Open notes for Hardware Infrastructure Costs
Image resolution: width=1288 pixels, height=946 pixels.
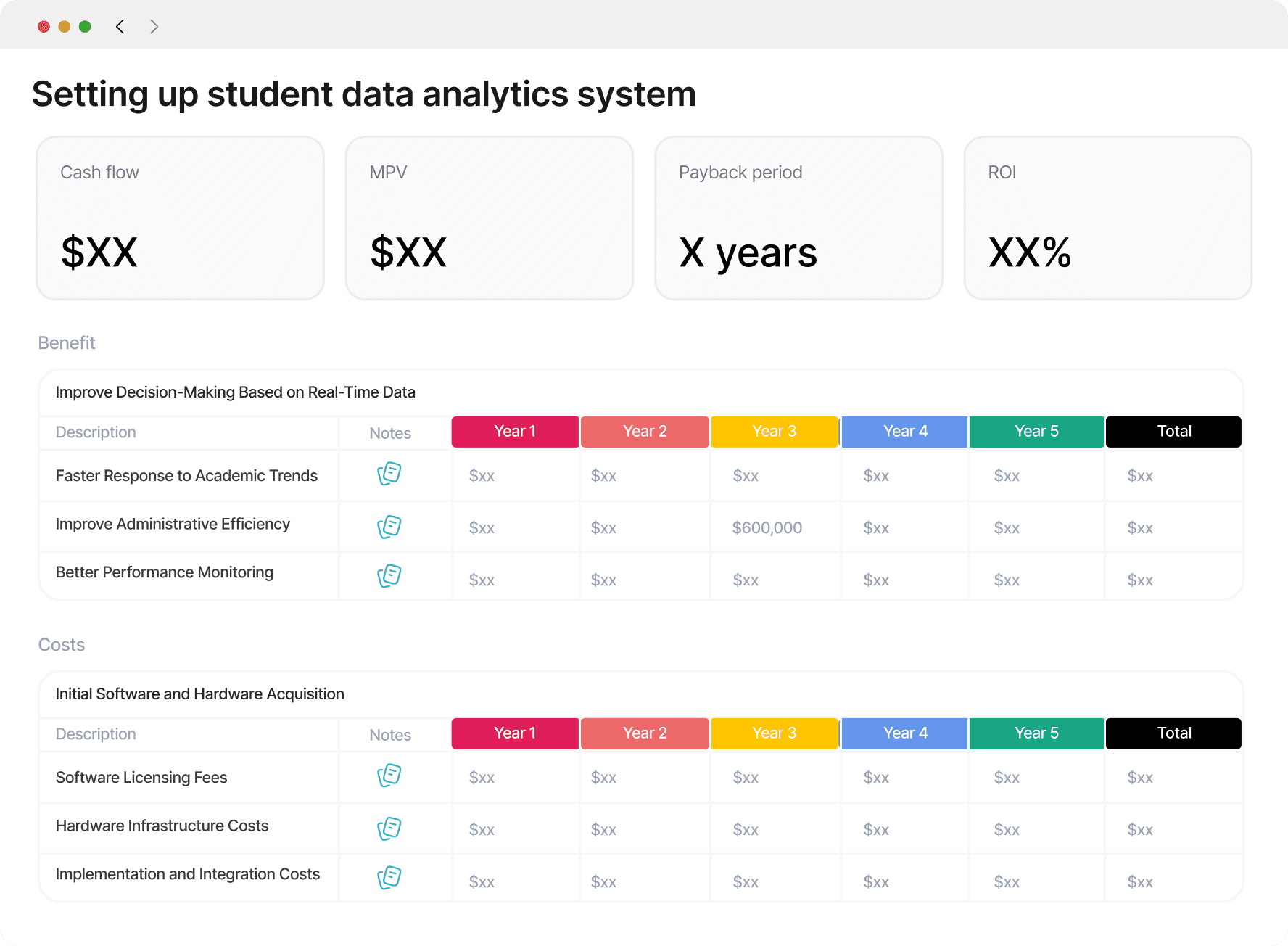pos(389,828)
